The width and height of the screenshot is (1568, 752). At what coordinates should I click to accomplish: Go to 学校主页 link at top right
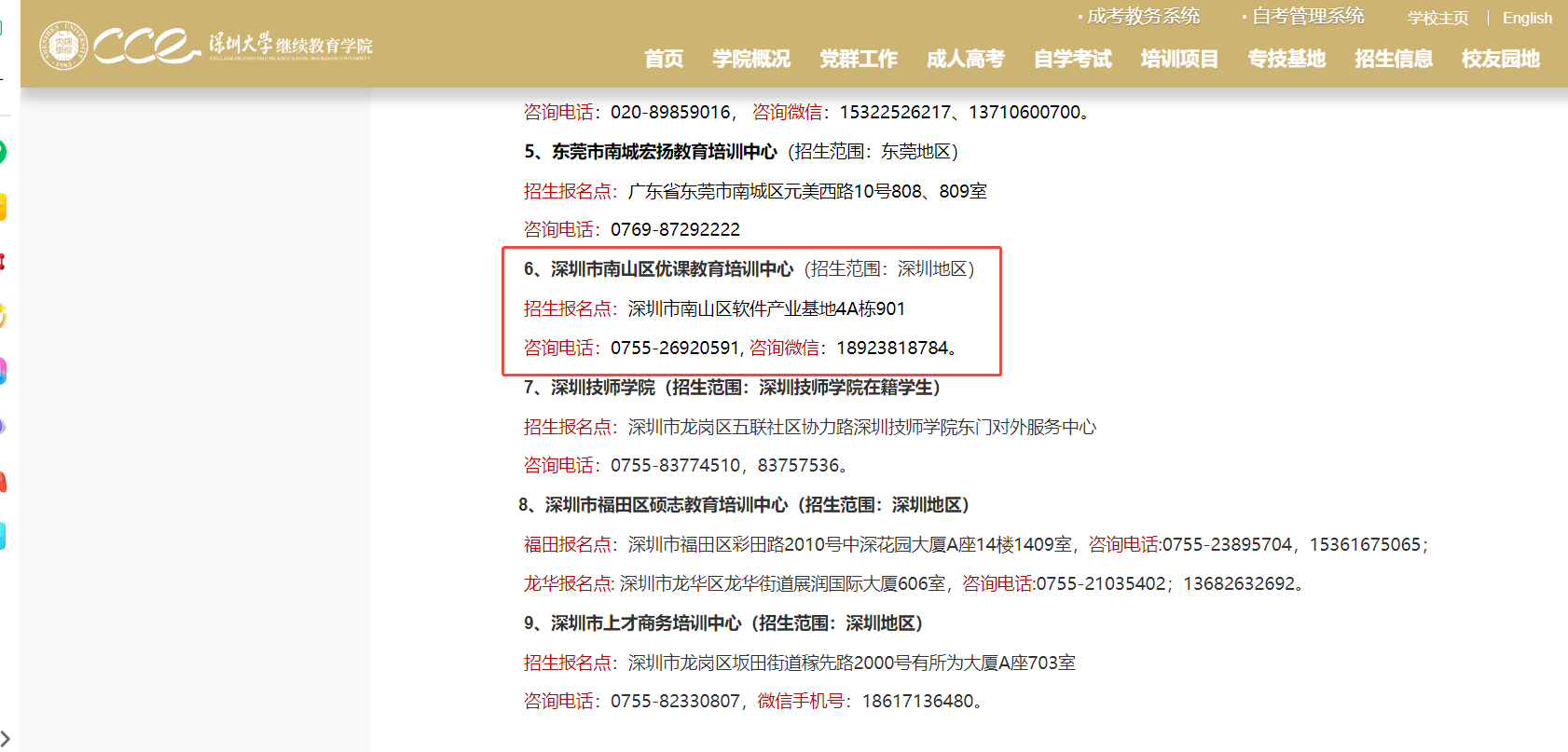1437,18
